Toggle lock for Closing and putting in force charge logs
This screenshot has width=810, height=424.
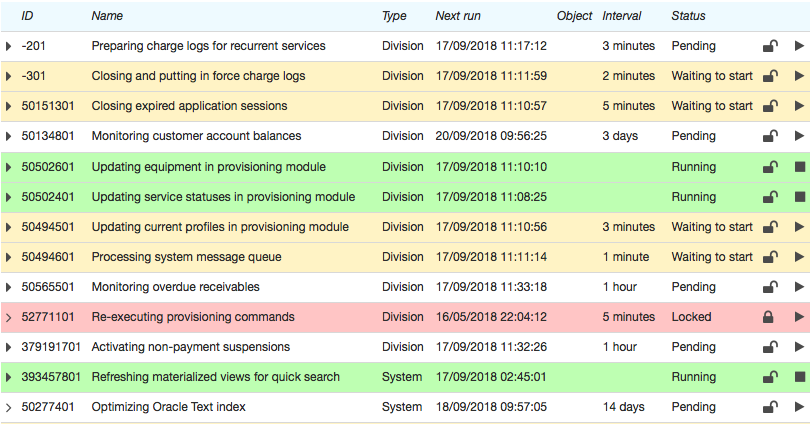(x=770, y=76)
